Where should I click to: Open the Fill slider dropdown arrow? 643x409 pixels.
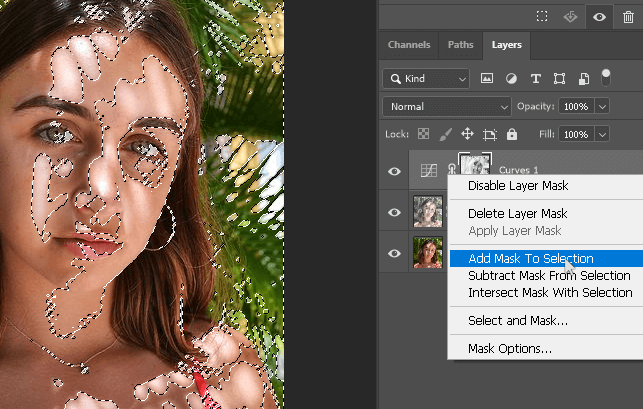tap(602, 134)
